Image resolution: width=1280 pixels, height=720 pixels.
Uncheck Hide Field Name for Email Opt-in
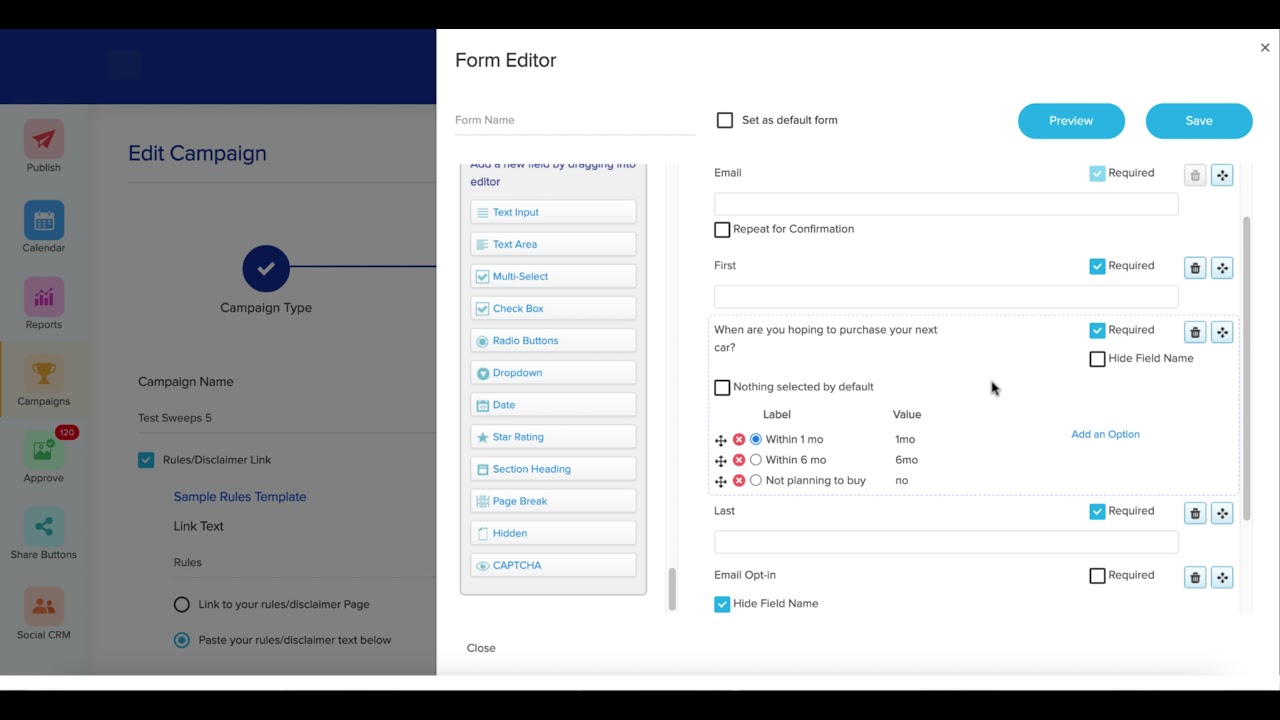(x=722, y=604)
